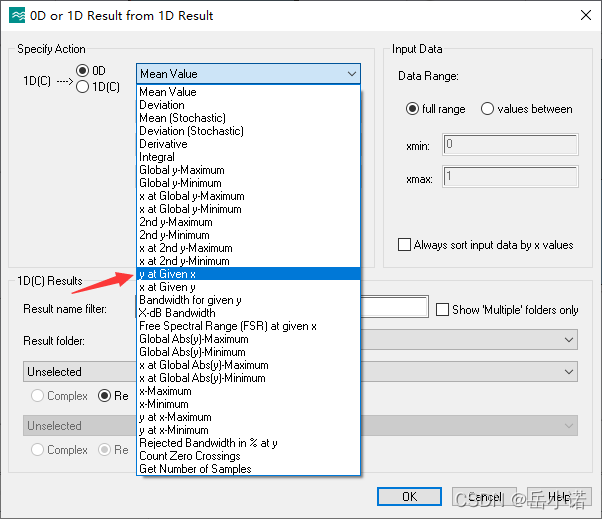Image resolution: width=602 pixels, height=519 pixels.
Task: Select the 1D(C) output radio button
Action: 82,87
